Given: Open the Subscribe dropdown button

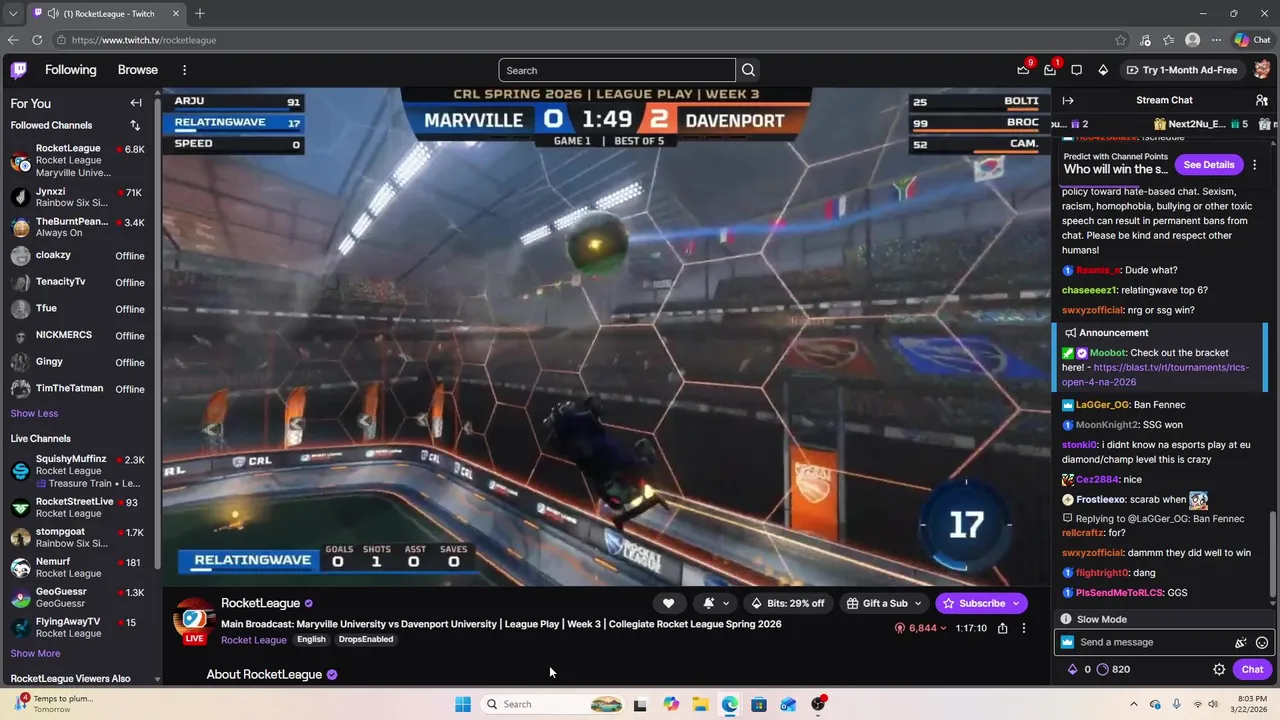Looking at the screenshot, I should tap(982, 603).
